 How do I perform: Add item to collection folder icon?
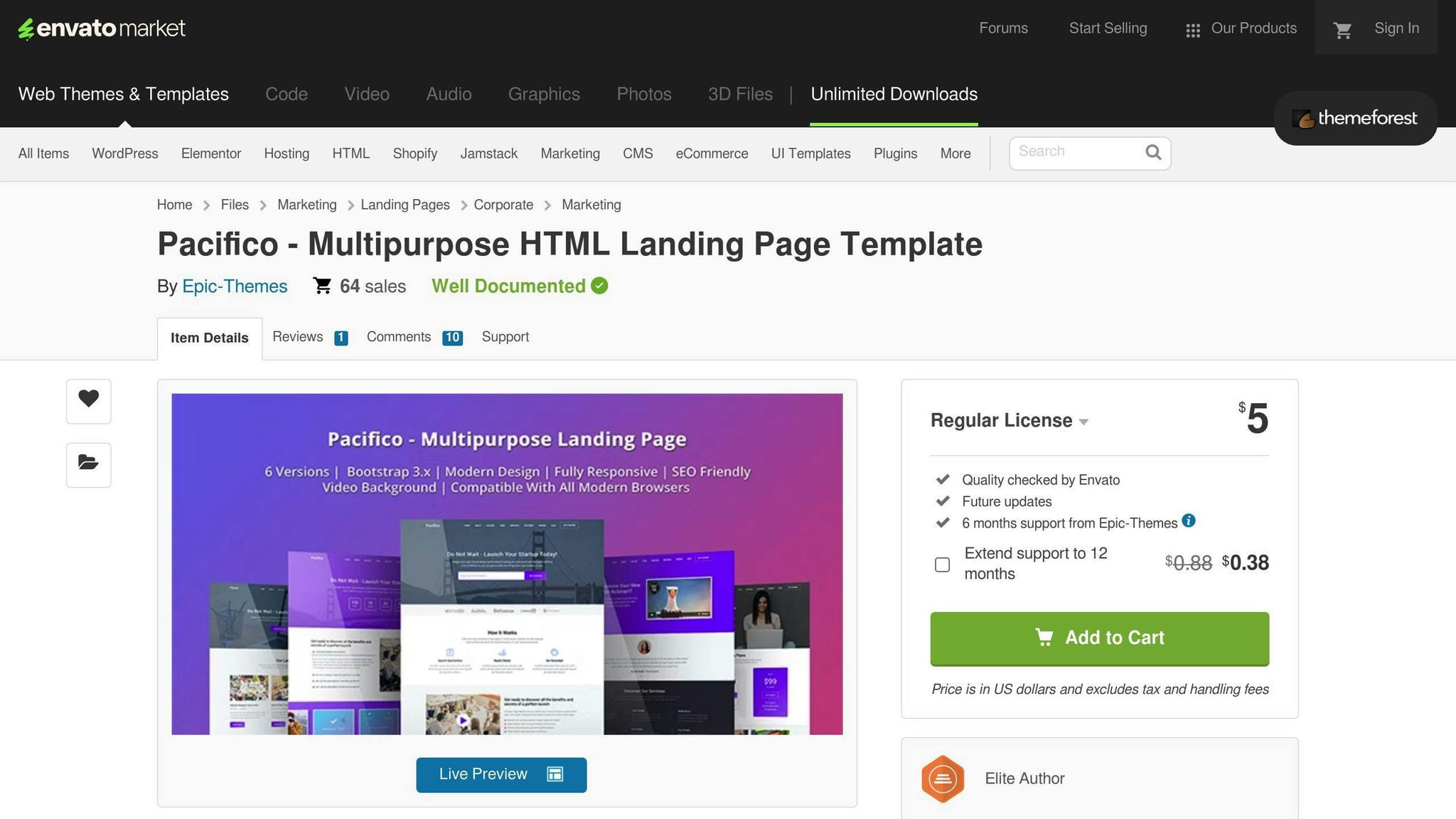click(89, 465)
